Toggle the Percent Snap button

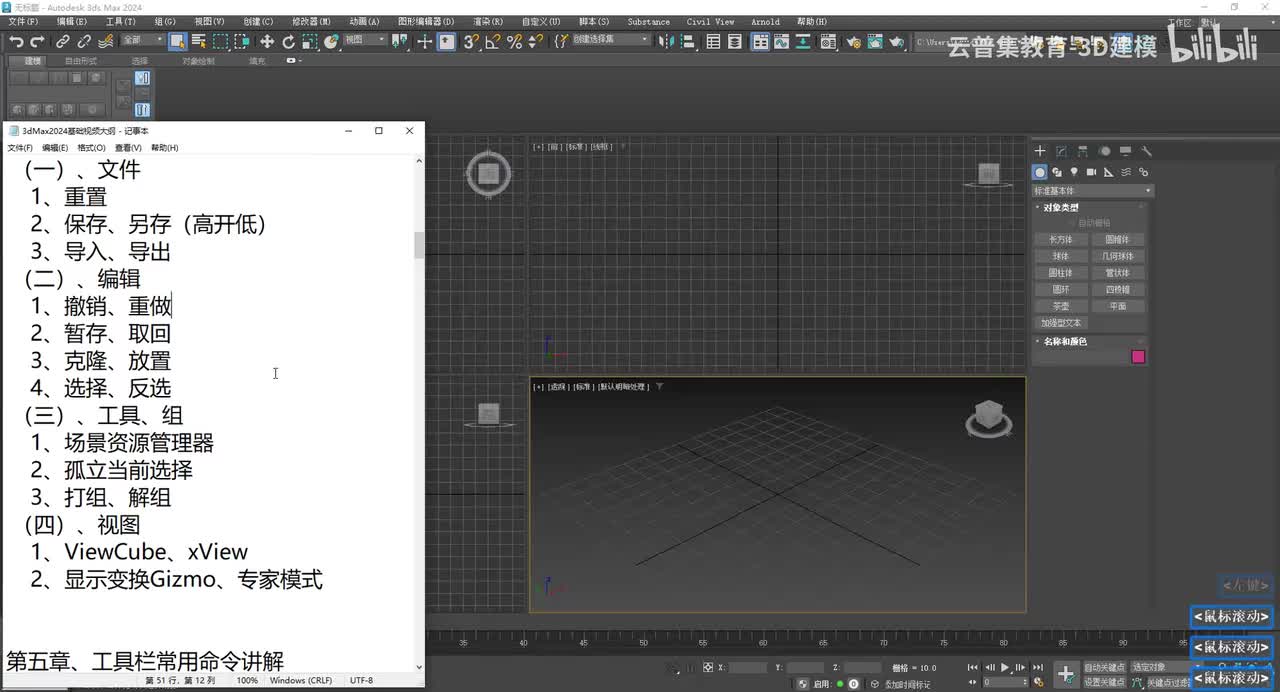(514, 41)
